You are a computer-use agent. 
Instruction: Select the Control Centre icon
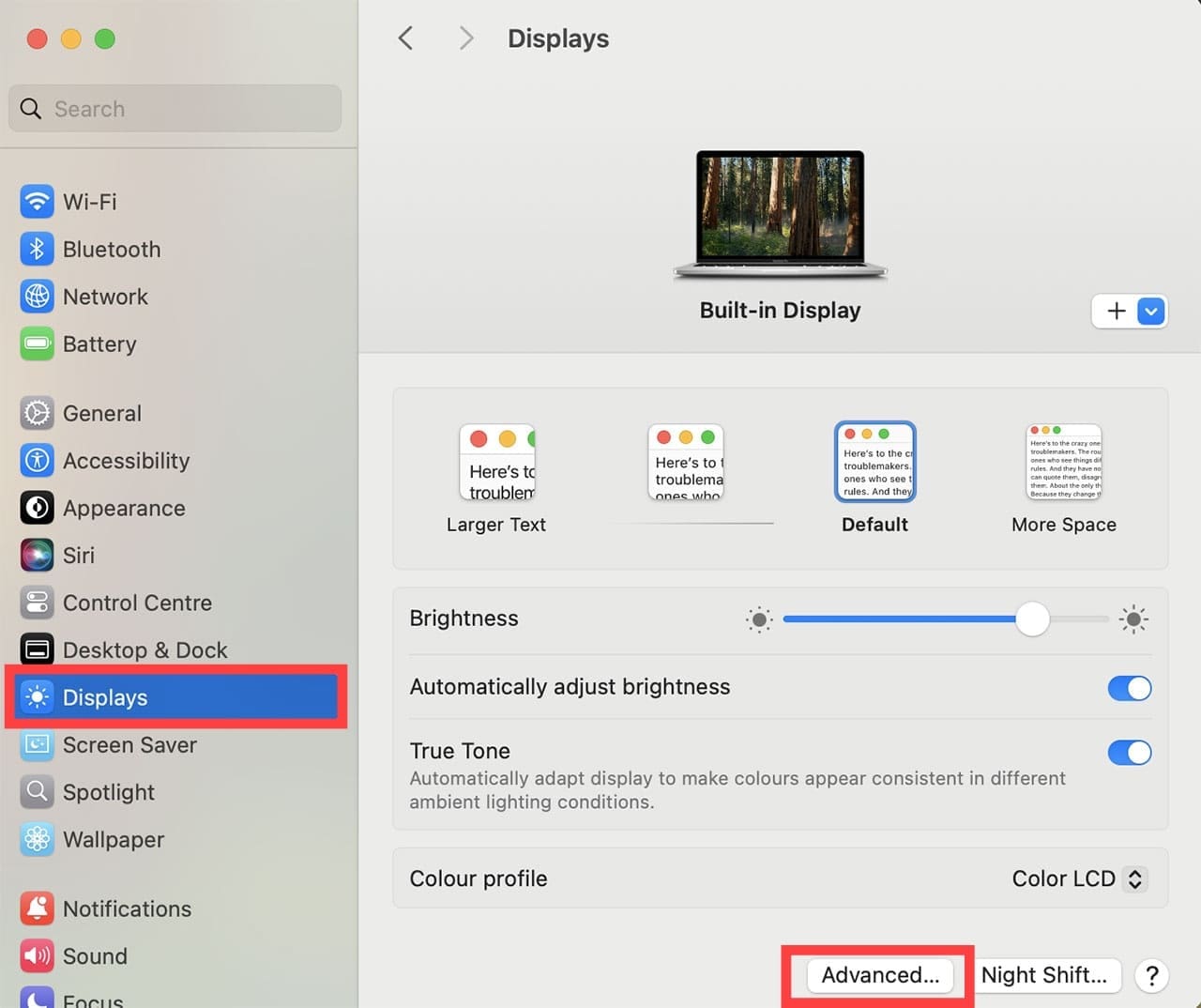coord(37,603)
